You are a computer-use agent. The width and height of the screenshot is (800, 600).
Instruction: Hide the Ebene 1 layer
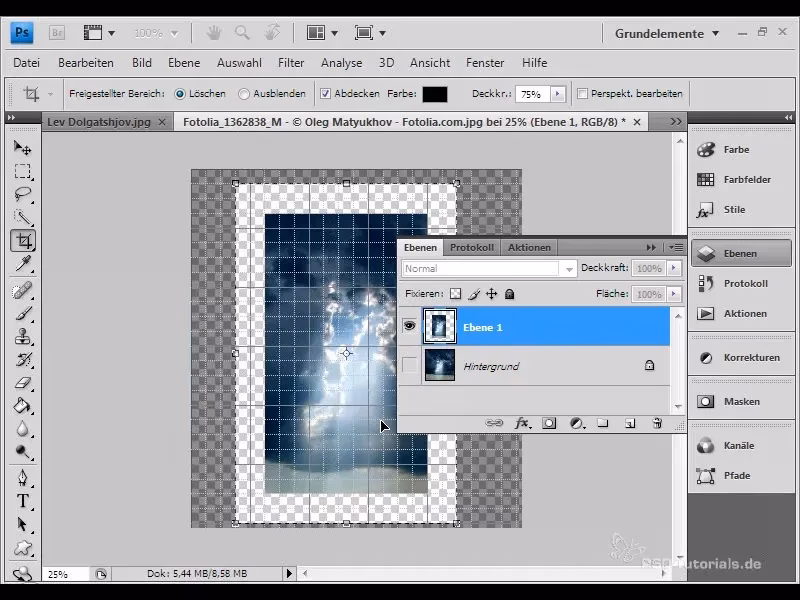(410, 326)
